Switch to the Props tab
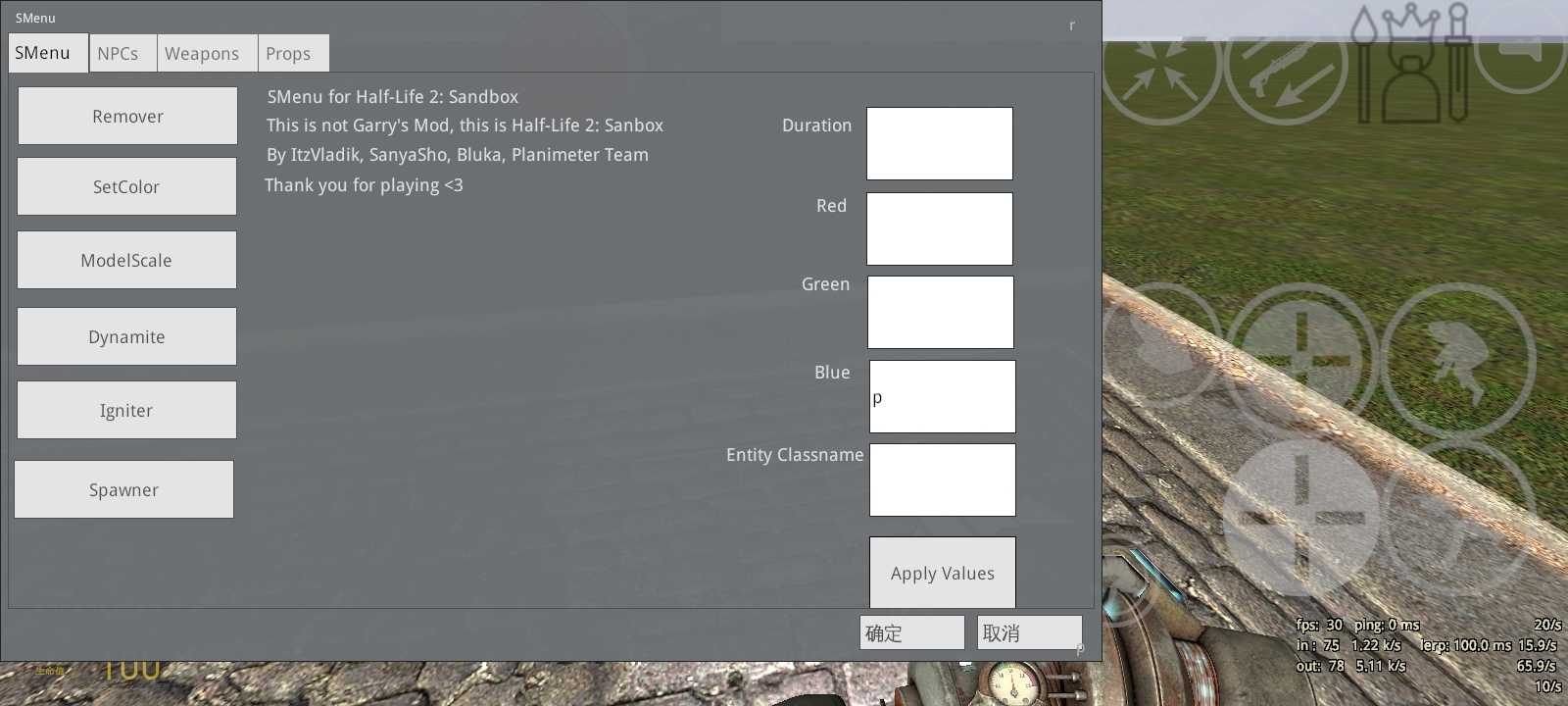Viewport: 1568px width, 706px height. tap(293, 54)
